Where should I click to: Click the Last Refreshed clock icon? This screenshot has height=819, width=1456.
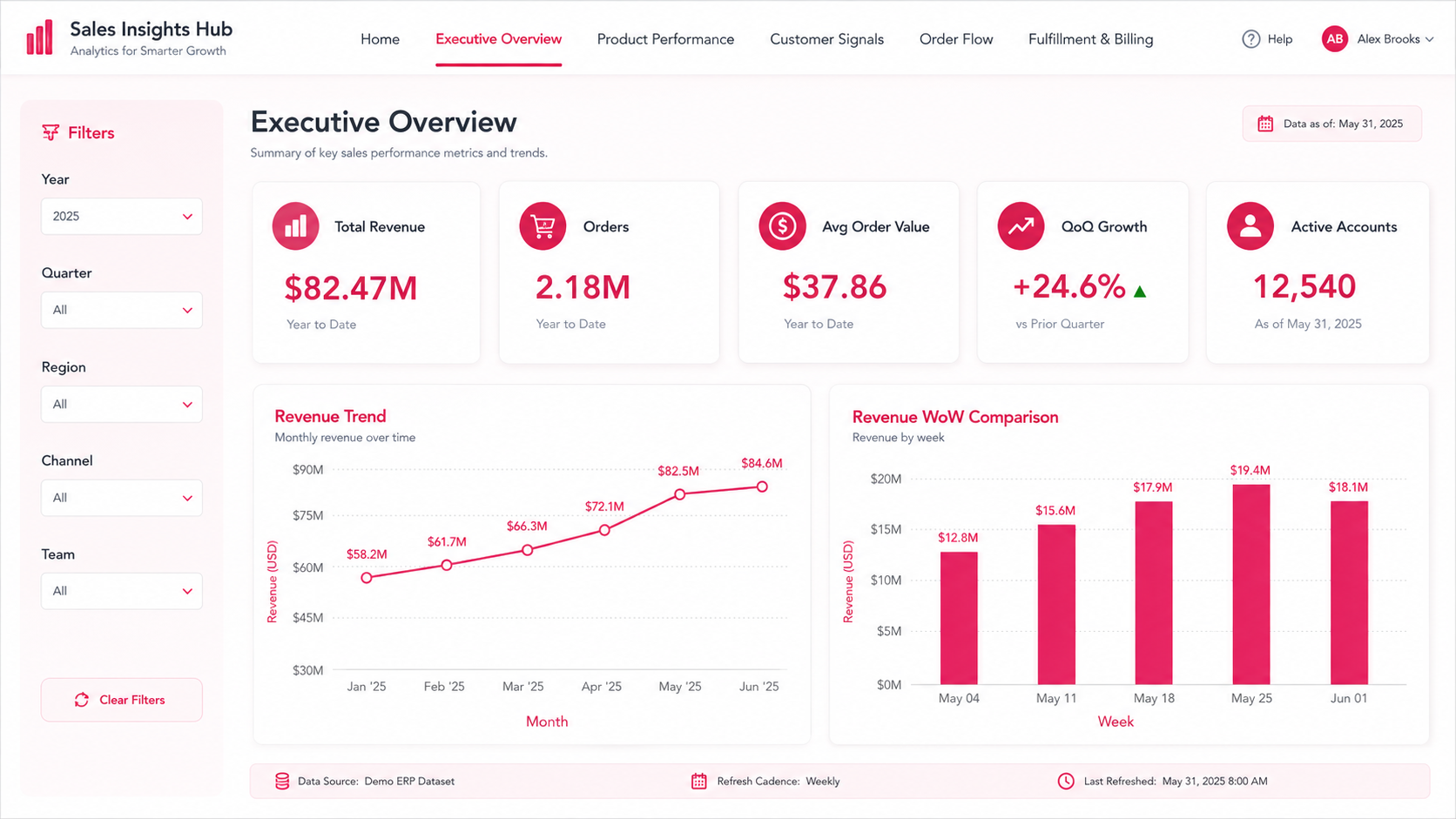click(1066, 781)
